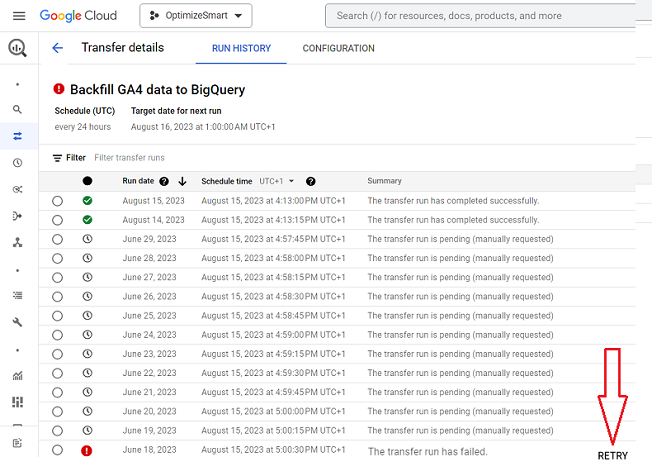This screenshot has width=652, height=476.
Task: Select the June 23, 2023 run radio button
Action: [x=57, y=354]
